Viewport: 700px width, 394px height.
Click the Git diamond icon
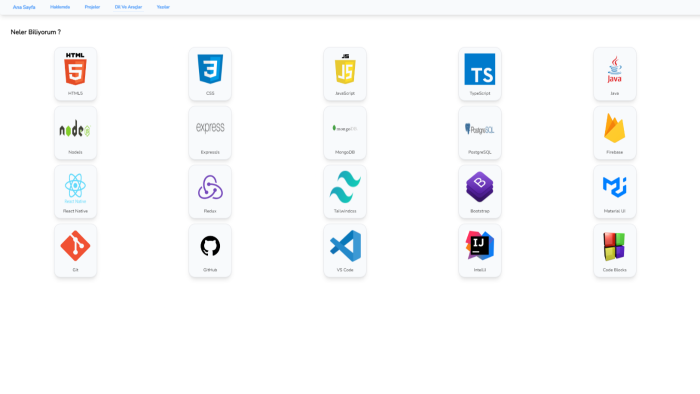click(75, 245)
